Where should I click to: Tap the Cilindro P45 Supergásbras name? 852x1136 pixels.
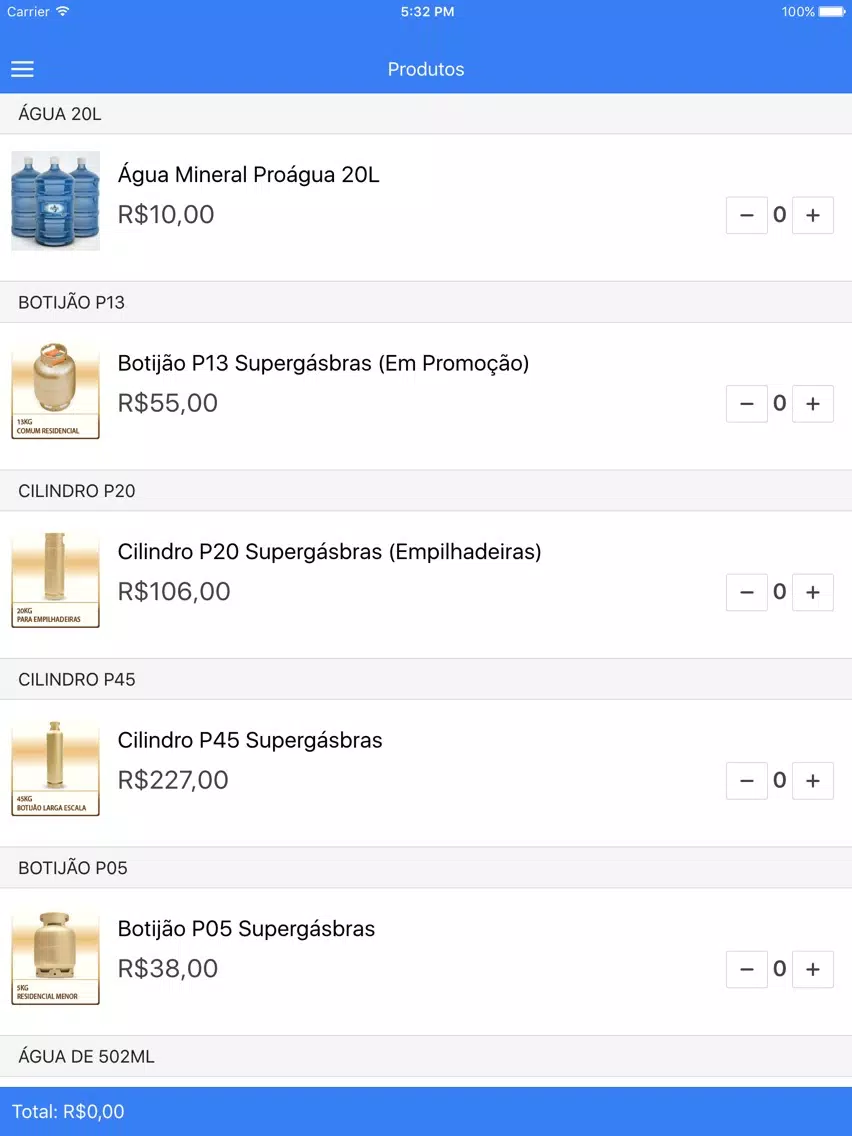pos(250,740)
